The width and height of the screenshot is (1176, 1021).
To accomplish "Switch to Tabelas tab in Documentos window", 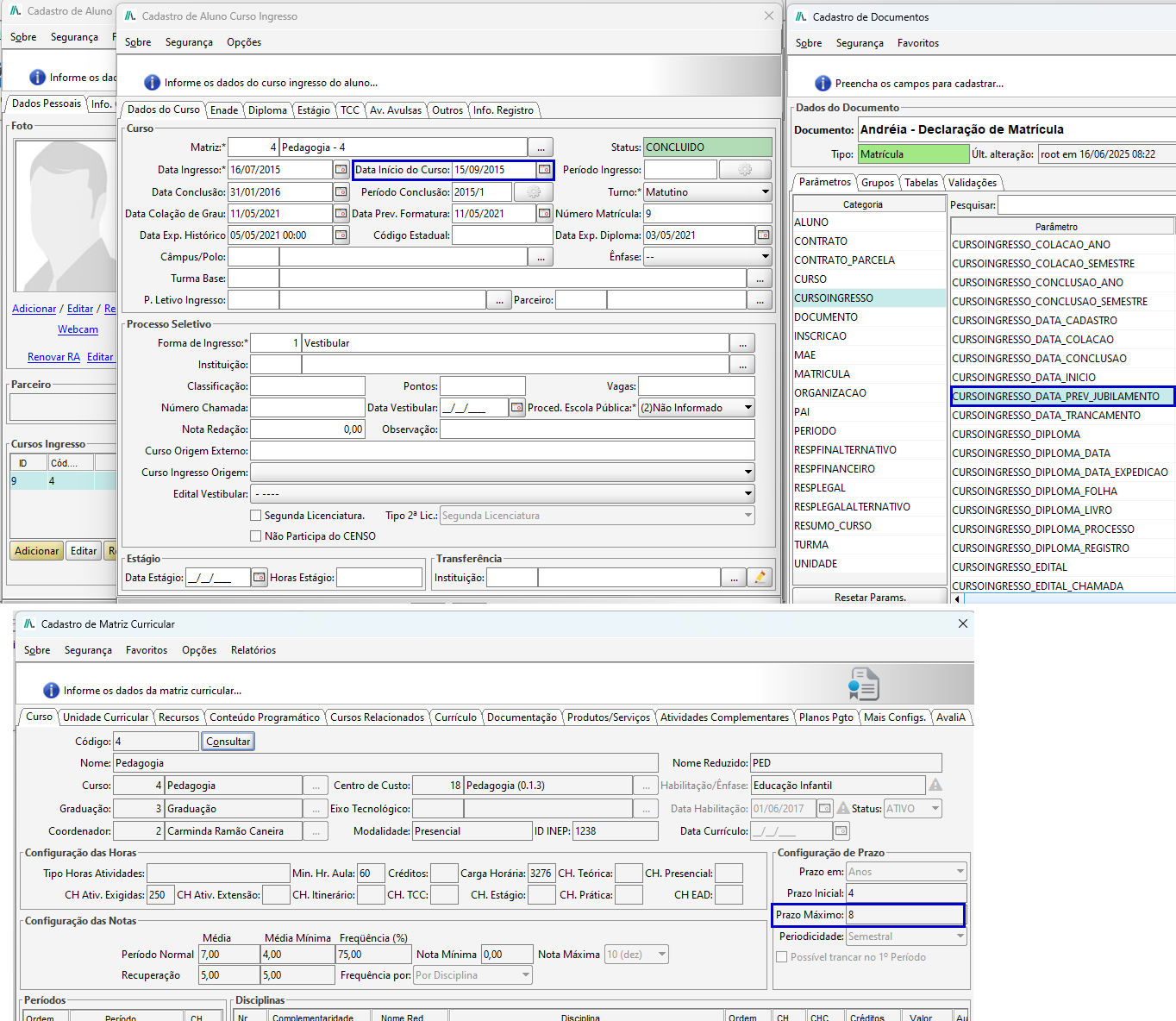I will pyautogui.click(x=921, y=183).
